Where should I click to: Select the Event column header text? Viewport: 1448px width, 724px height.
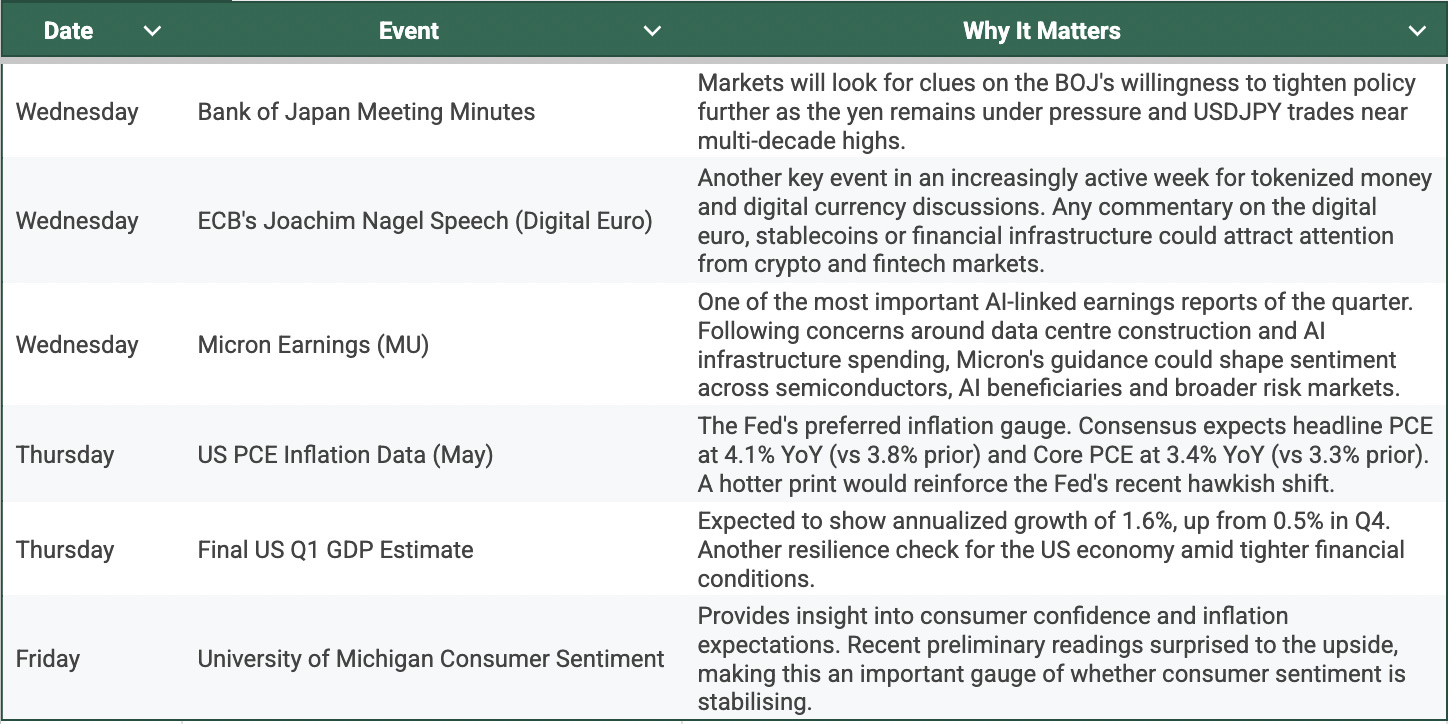409,31
